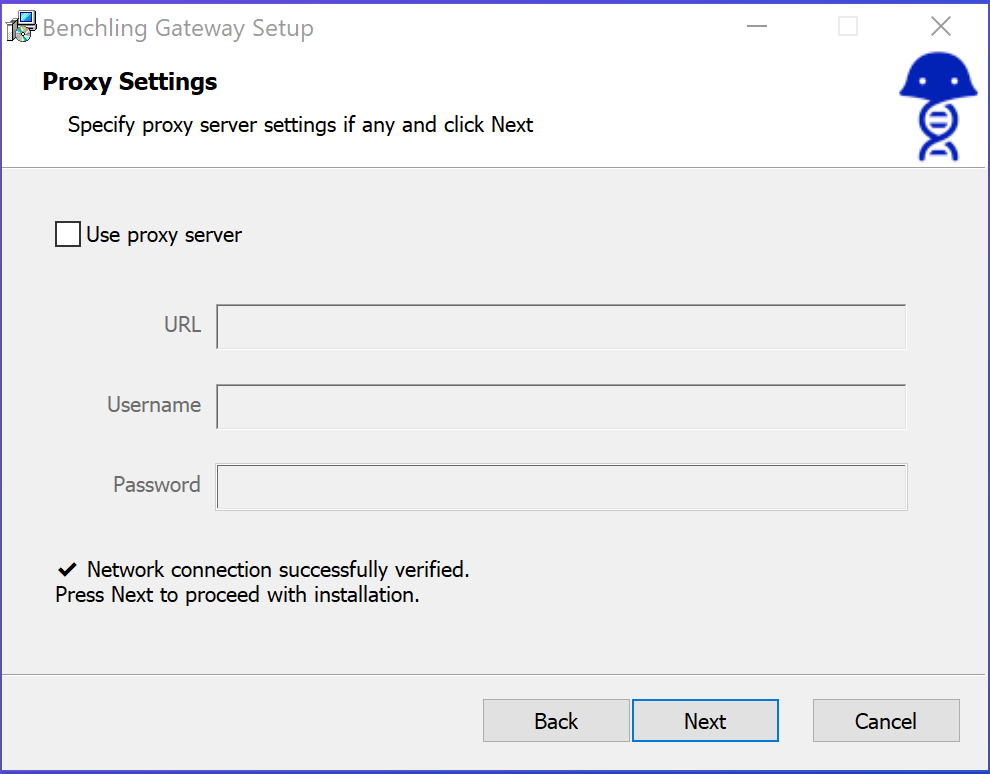This screenshot has width=990, height=774.
Task: Go Back to the previous setup step
Action: 556,721
